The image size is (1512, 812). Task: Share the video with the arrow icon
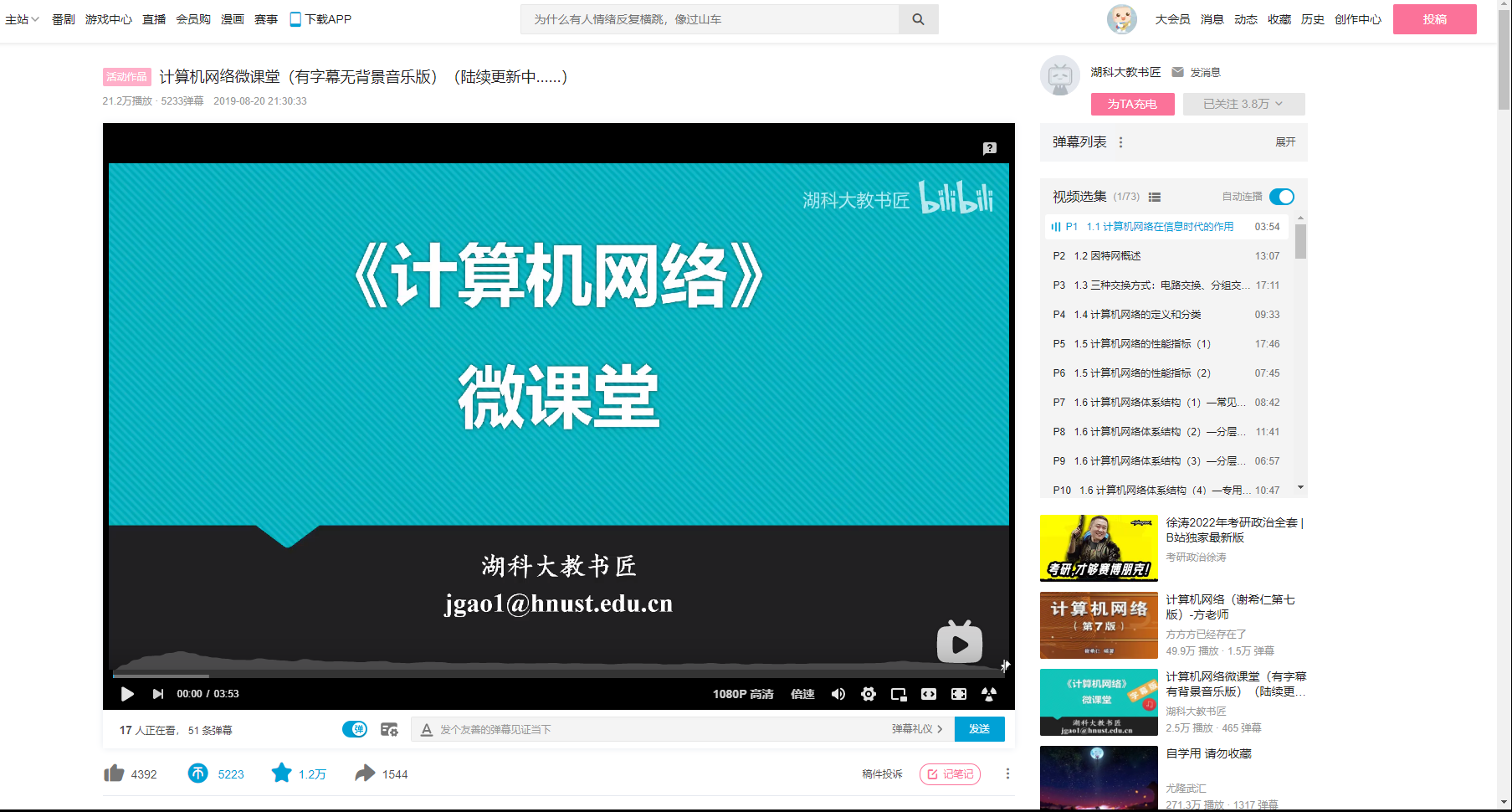[x=365, y=773]
